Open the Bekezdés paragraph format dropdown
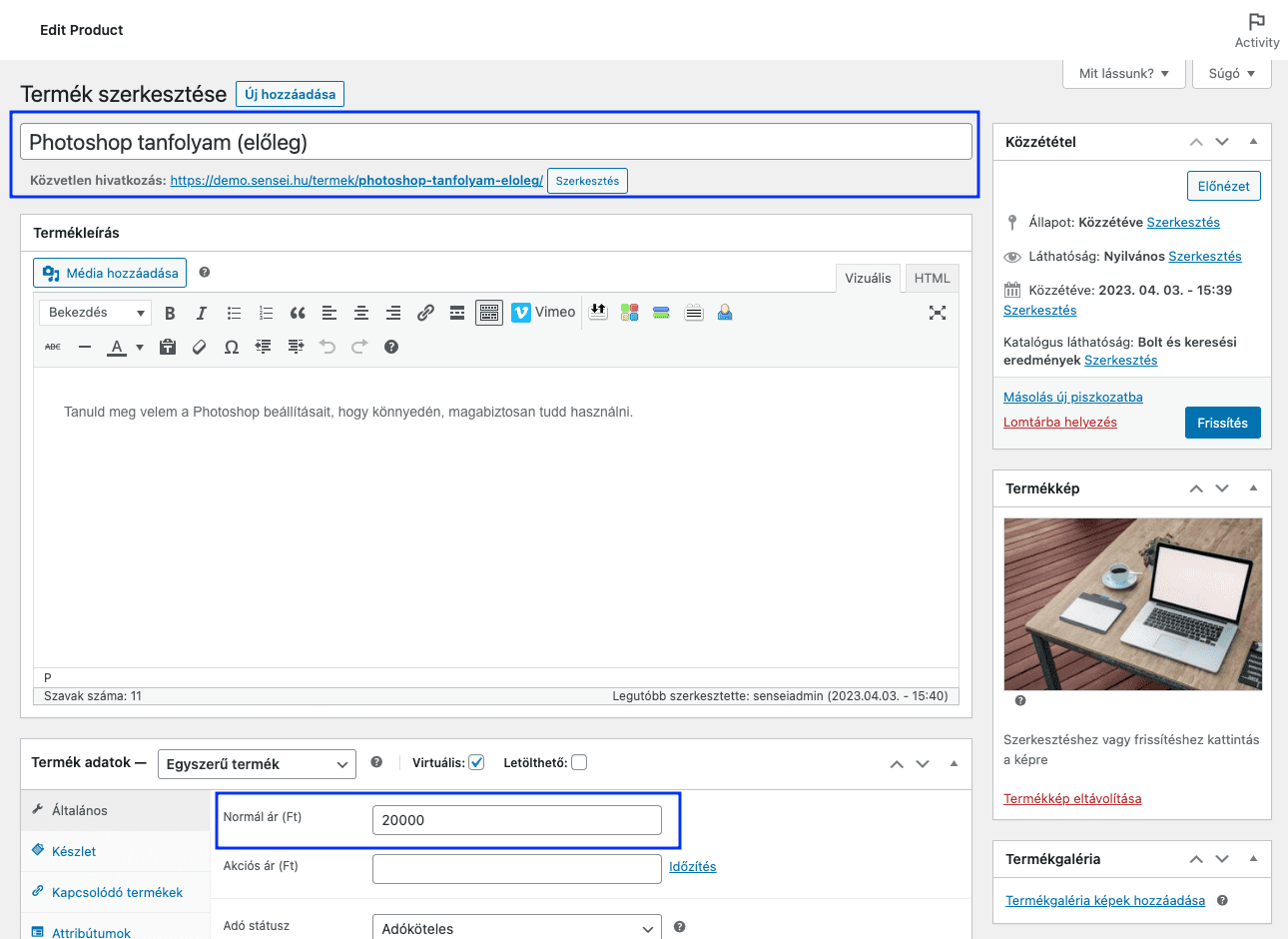The width and height of the screenshot is (1288, 939). [95, 313]
